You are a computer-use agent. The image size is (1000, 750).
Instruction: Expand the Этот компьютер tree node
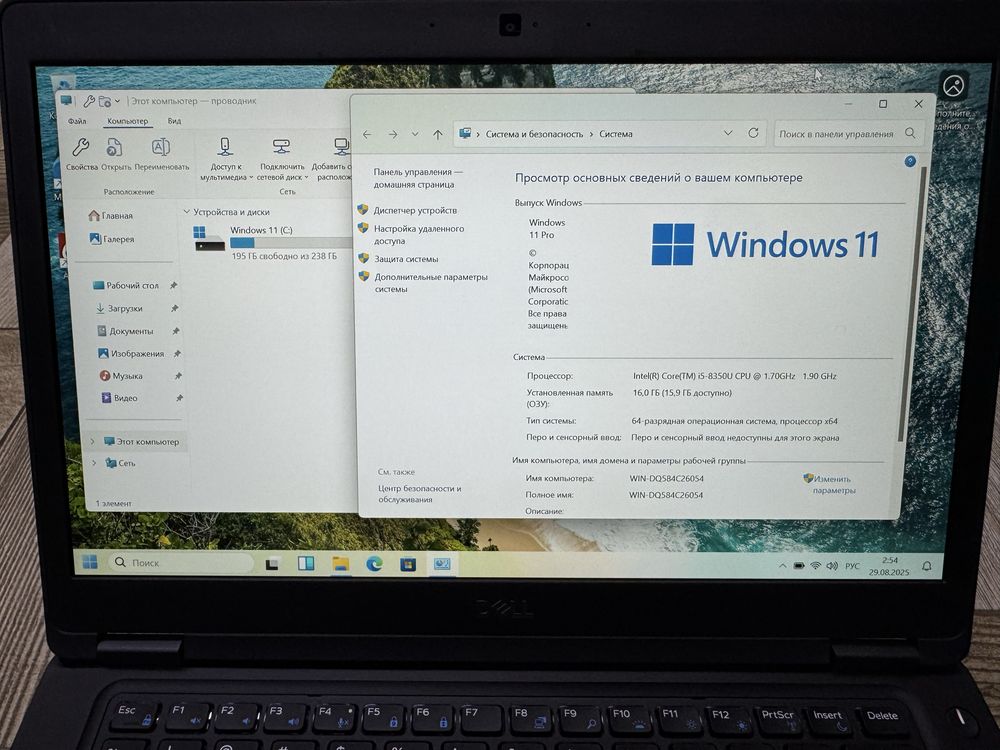tap(92, 441)
